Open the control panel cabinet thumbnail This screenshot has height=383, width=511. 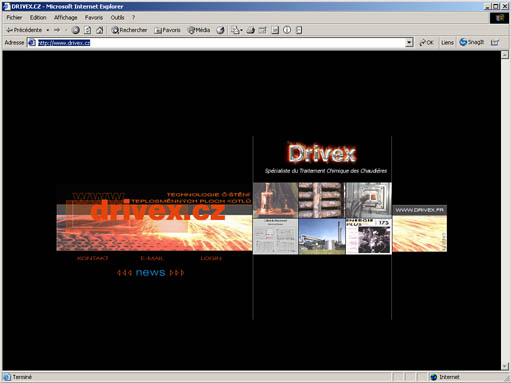(x=368, y=200)
